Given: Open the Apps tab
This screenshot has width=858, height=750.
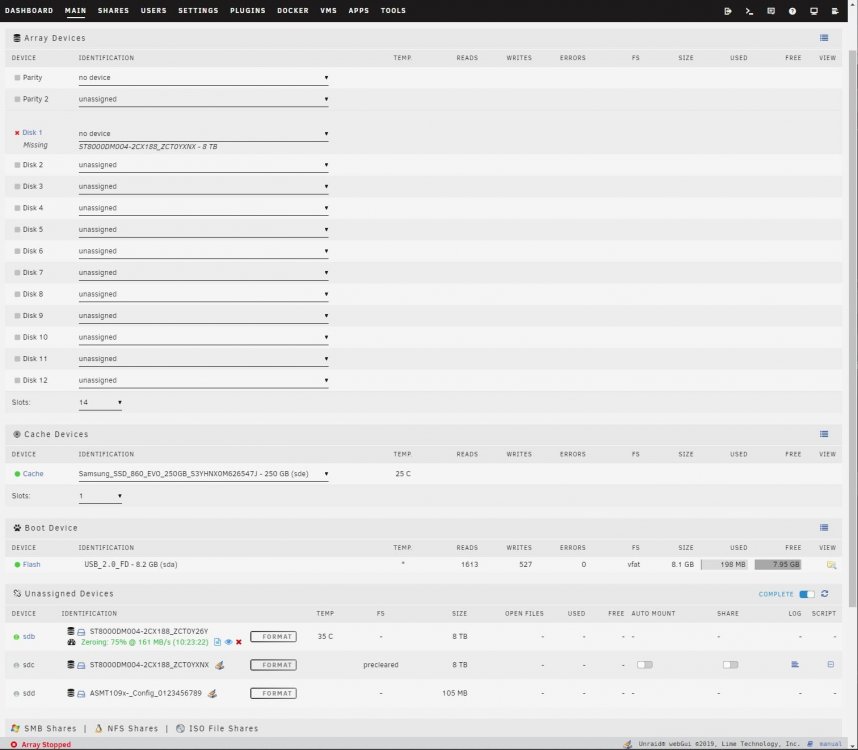Looking at the screenshot, I should (358, 10).
